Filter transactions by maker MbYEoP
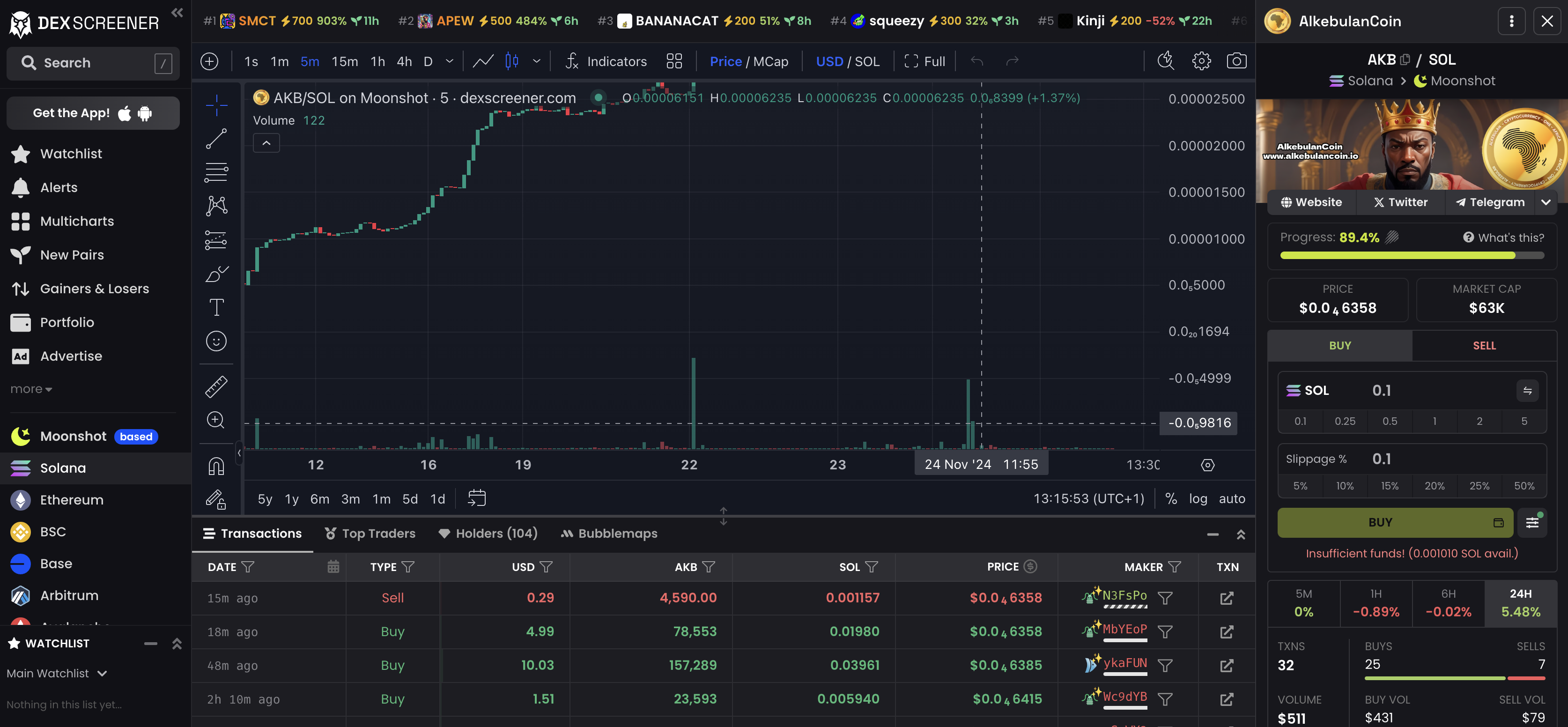 (1165, 632)
